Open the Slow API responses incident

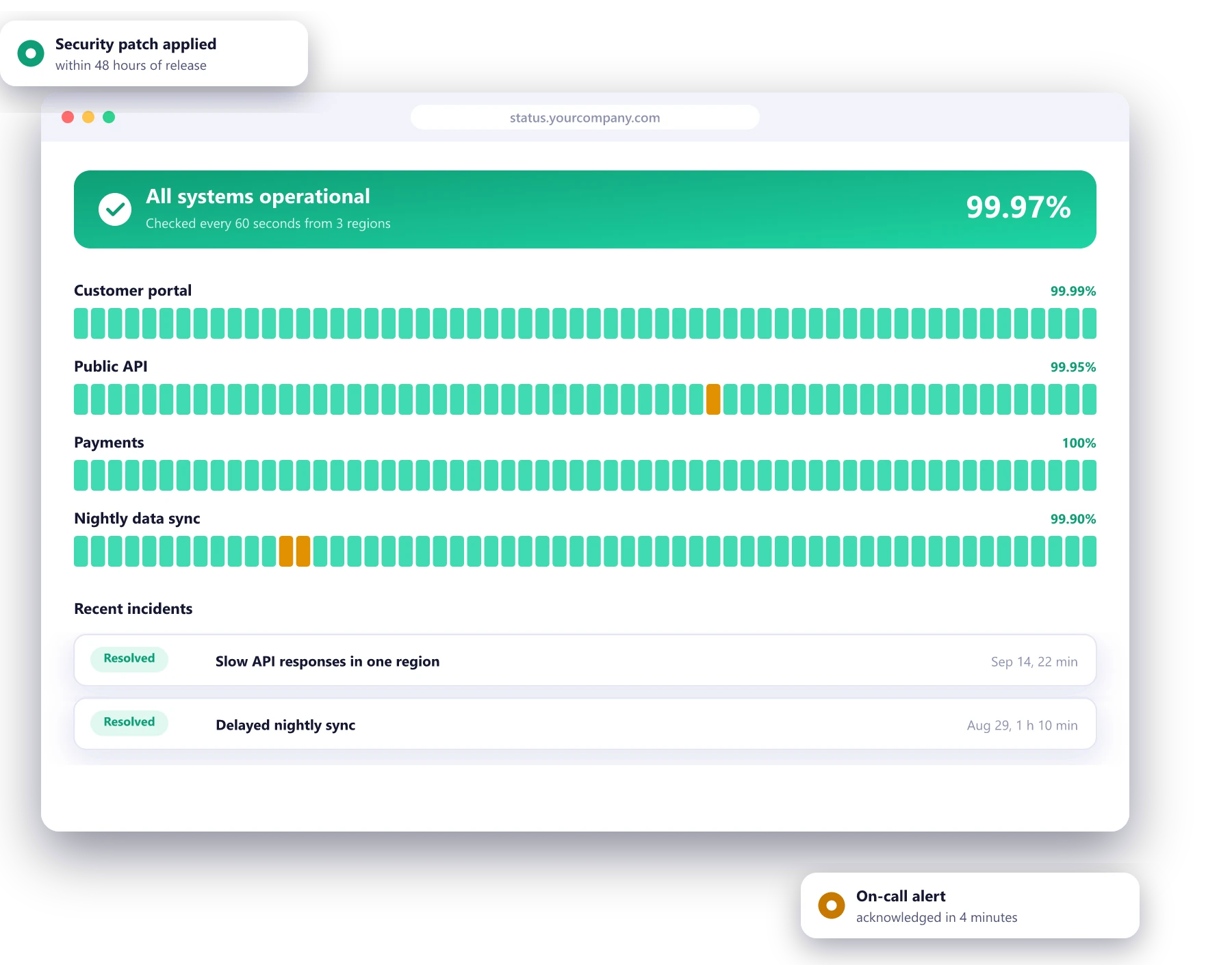coord(585,660)
